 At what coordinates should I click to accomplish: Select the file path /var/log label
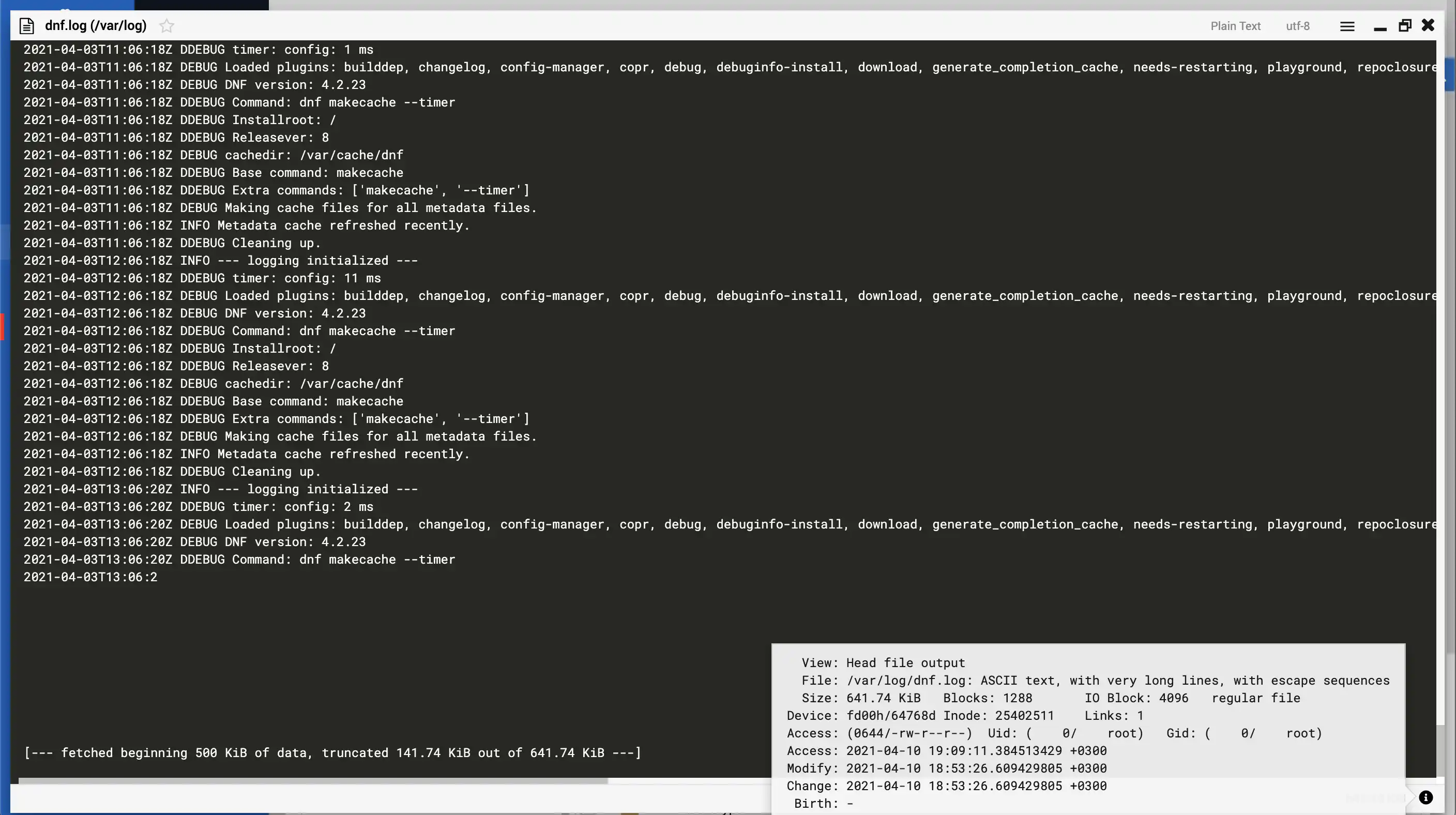pos(120,25)
